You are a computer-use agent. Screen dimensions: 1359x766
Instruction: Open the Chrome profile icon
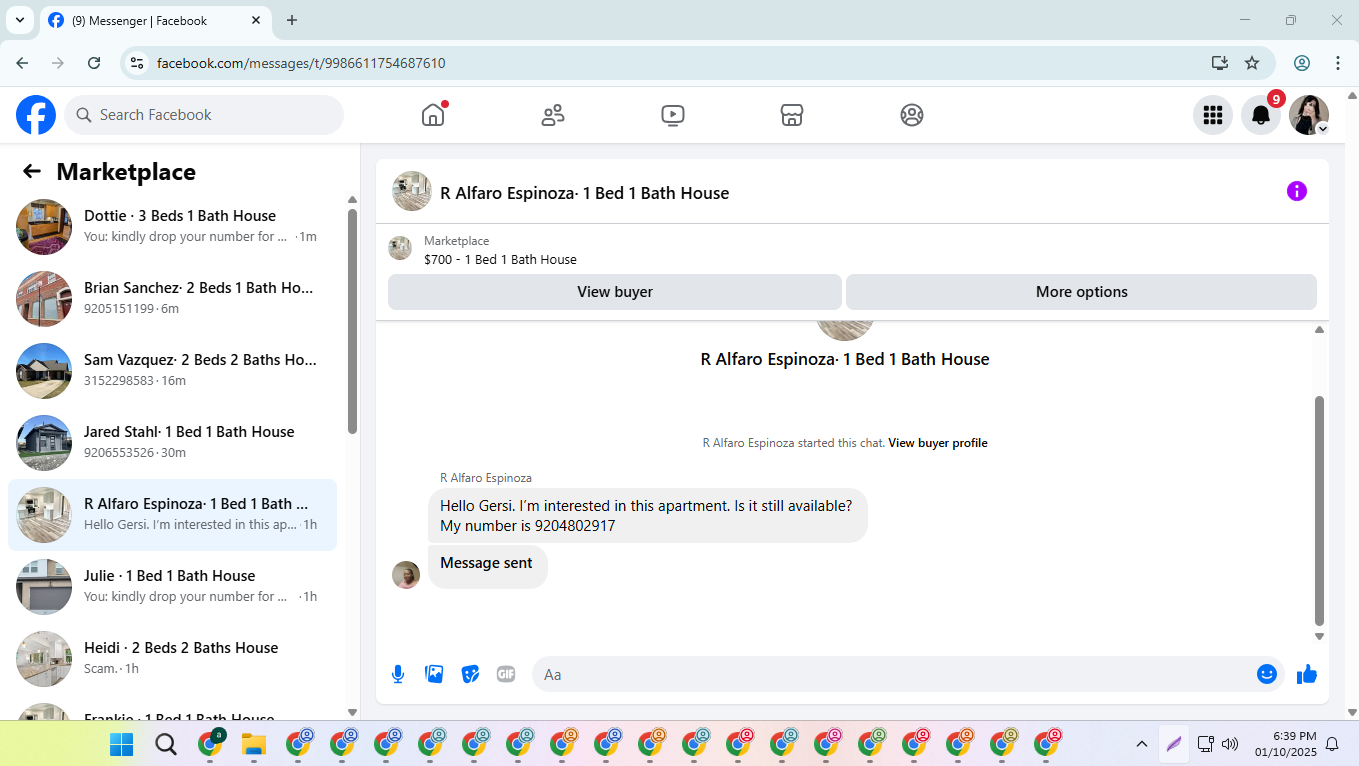coord(1302,63)
